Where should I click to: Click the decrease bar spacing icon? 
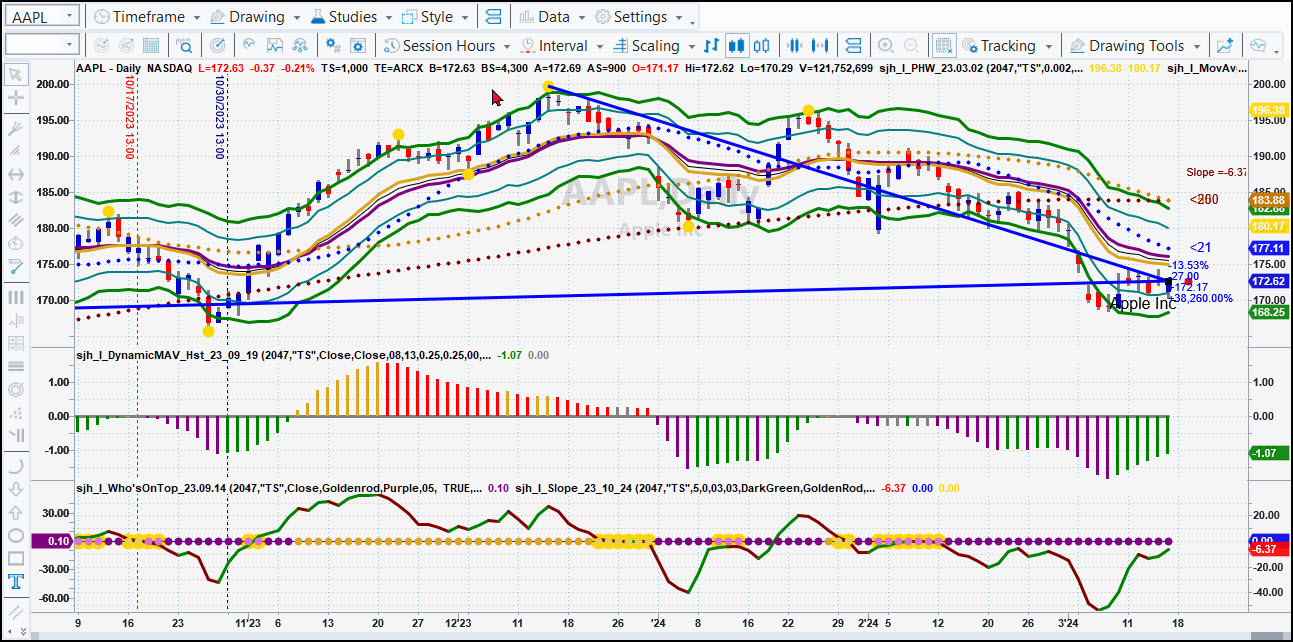(796, 45)
